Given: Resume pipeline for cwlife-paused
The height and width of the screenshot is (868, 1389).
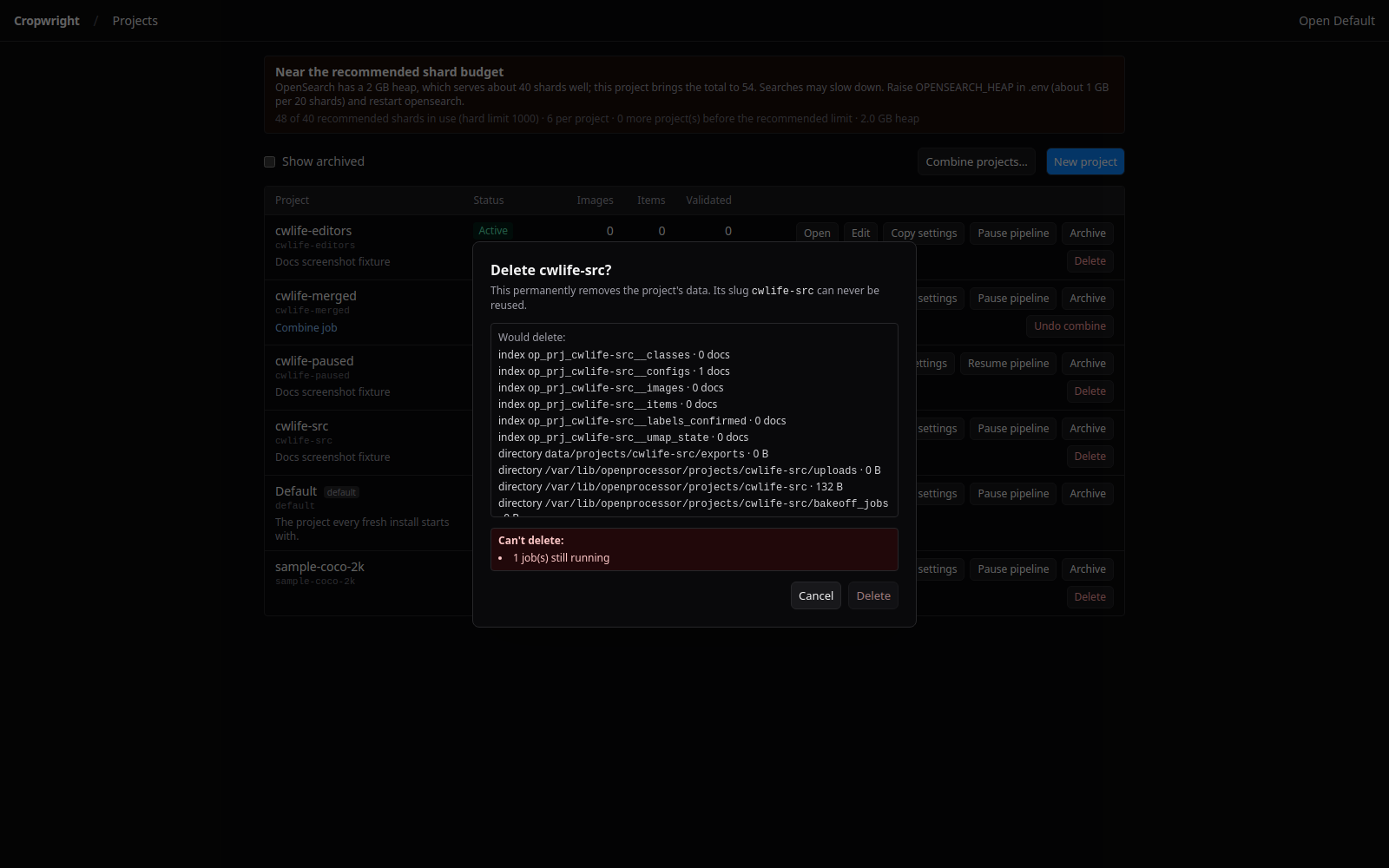Looking at the screenshot, I should point(1008,363).
